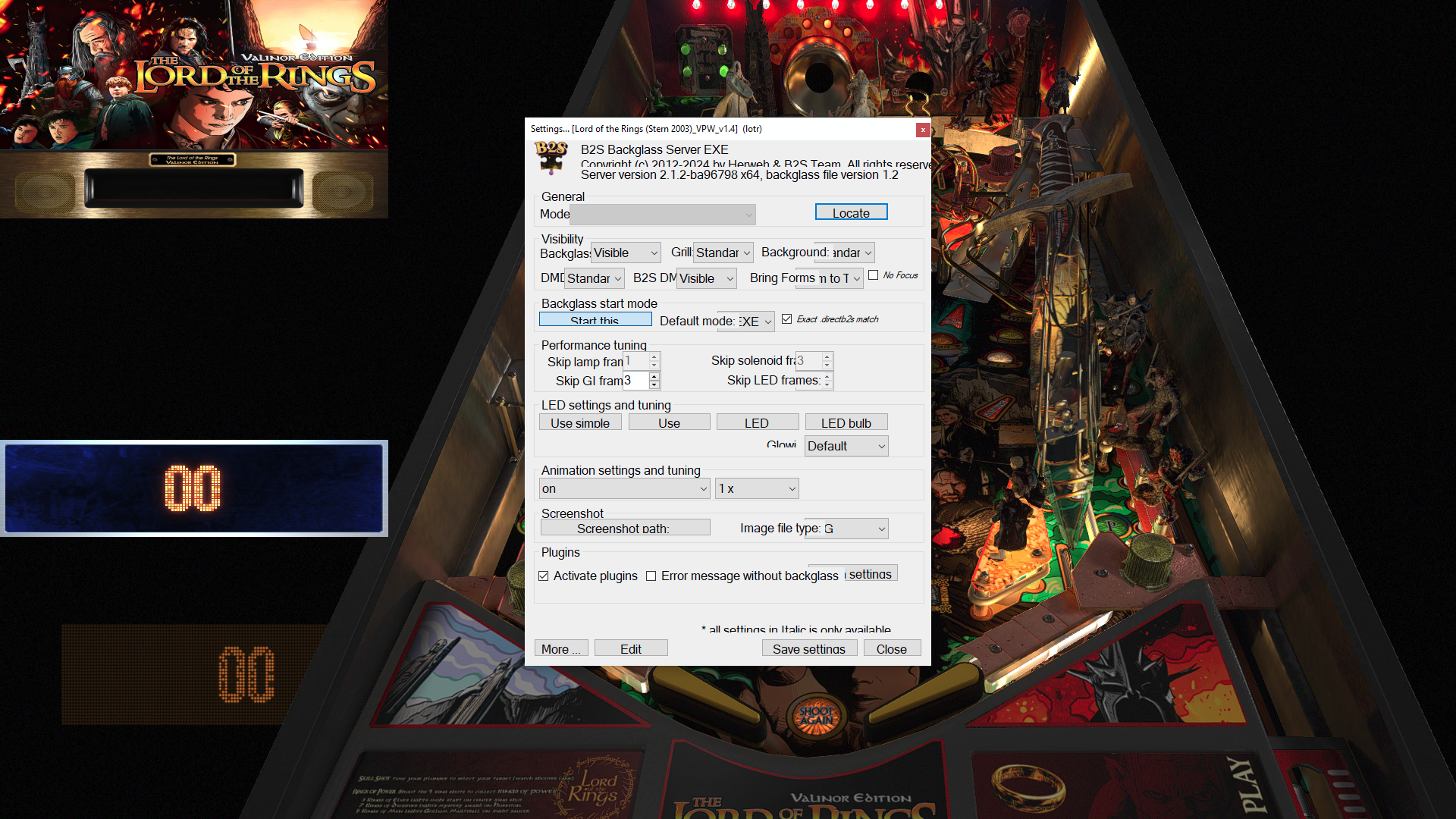The width and height of the screenshot is (1456, 819).
Task: Increase Skip GI frames with the up arrow
Action: coord(654,377)
